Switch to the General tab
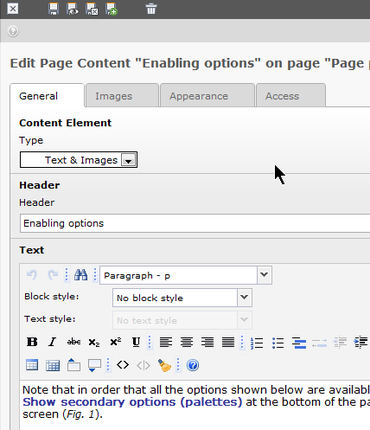This screenshot has height=430, width=370. click(x=47, y=96)
